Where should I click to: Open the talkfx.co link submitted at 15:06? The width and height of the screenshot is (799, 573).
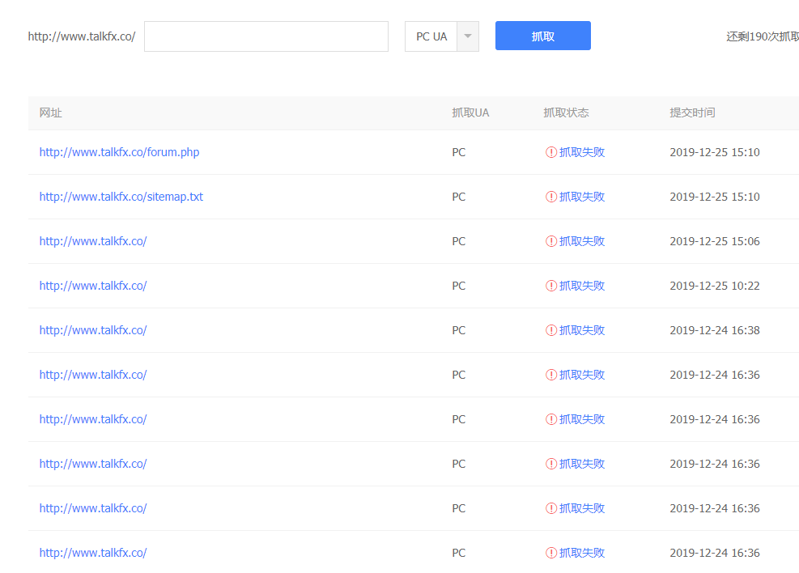click(93, 241)
